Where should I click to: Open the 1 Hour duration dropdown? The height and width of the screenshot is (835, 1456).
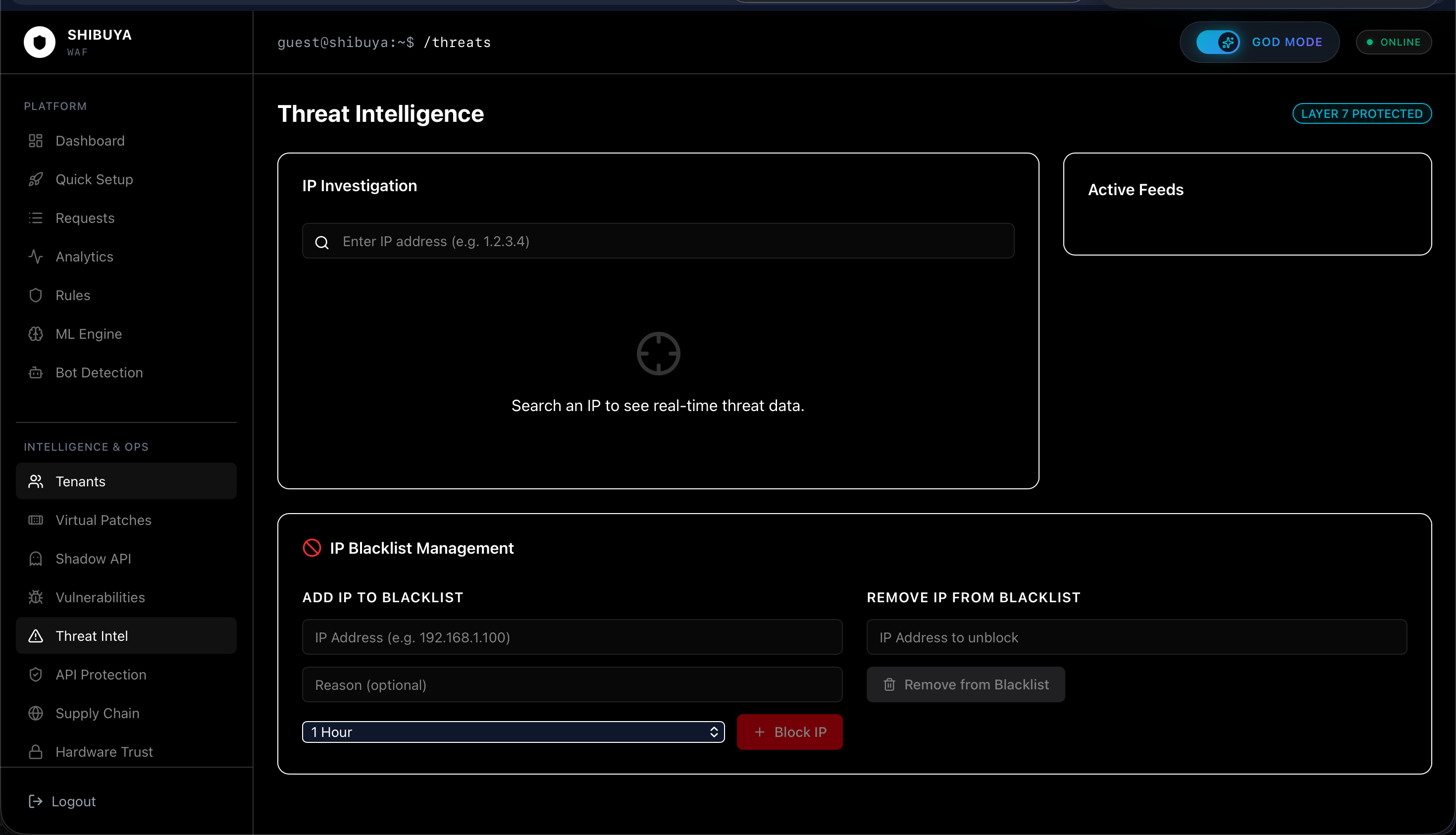coord(513,732)
